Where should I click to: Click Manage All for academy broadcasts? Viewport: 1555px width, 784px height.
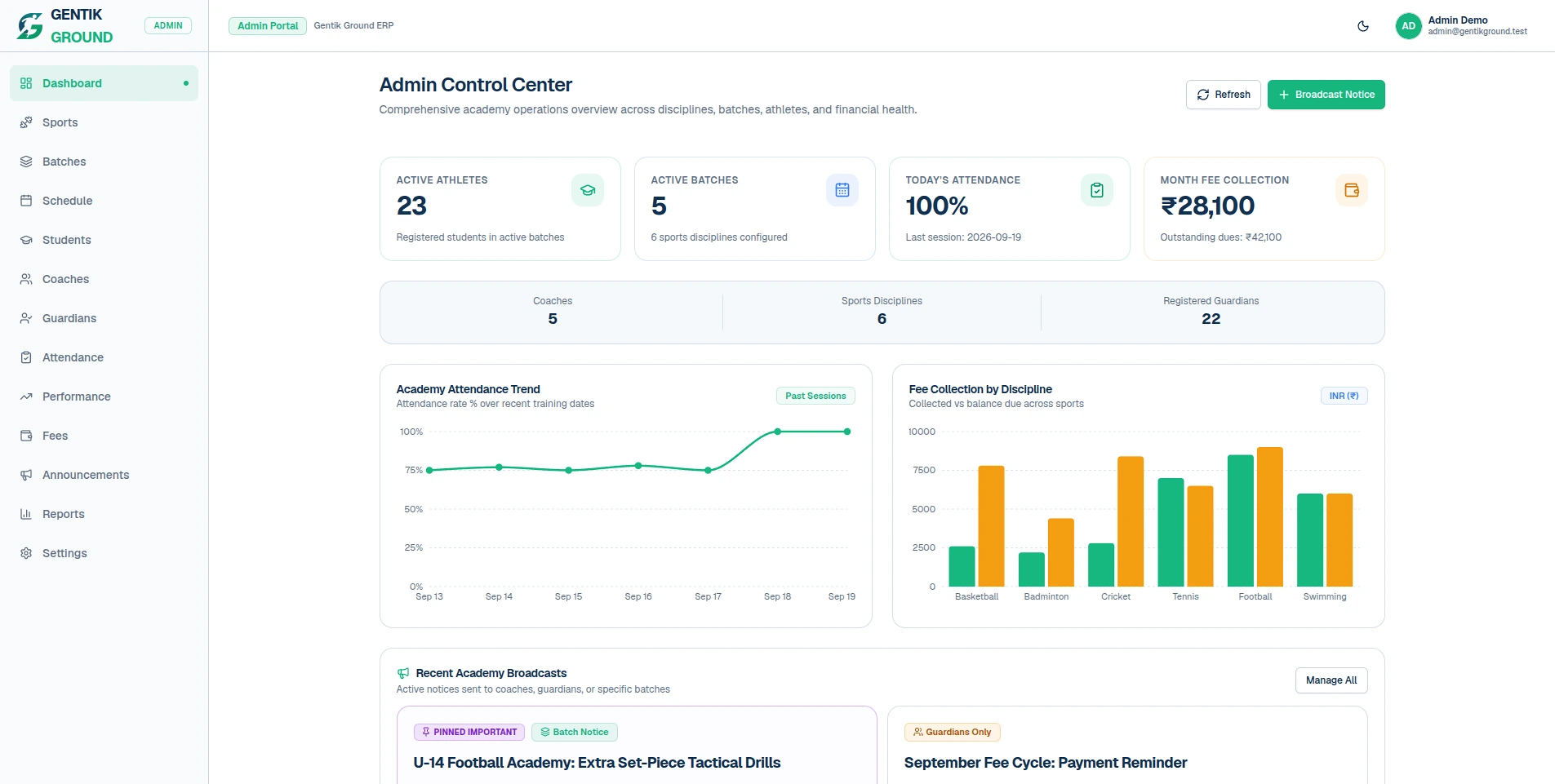click(x=1331, y=680)
